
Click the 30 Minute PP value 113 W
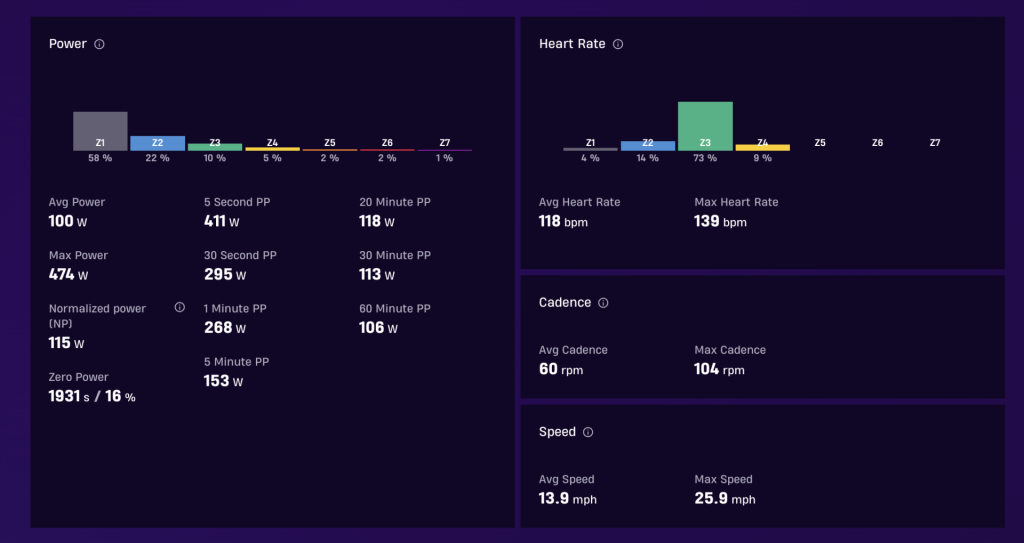(x=377, y=274)
